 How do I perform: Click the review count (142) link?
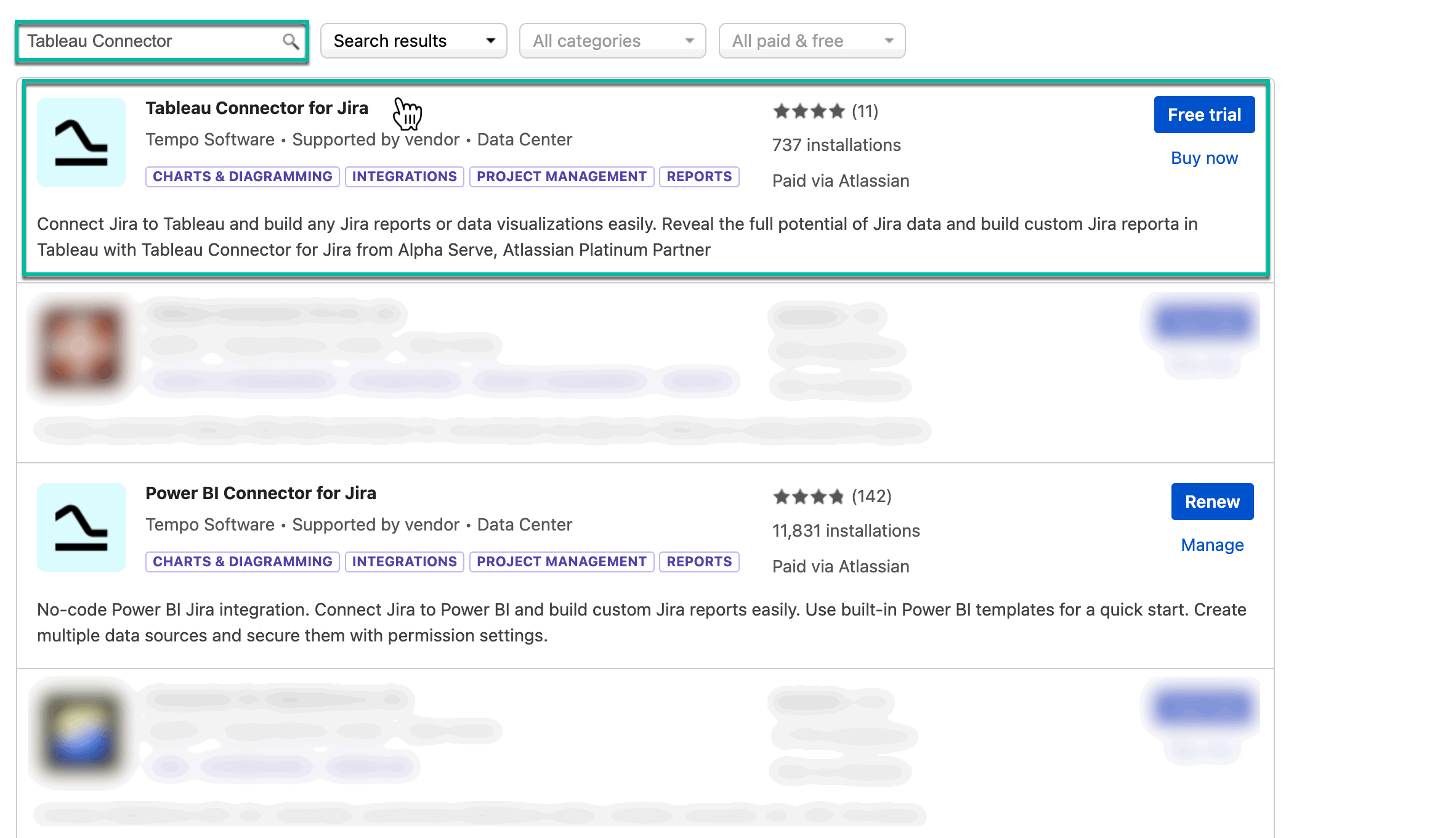pyautogui.click(x=871, y=497)
